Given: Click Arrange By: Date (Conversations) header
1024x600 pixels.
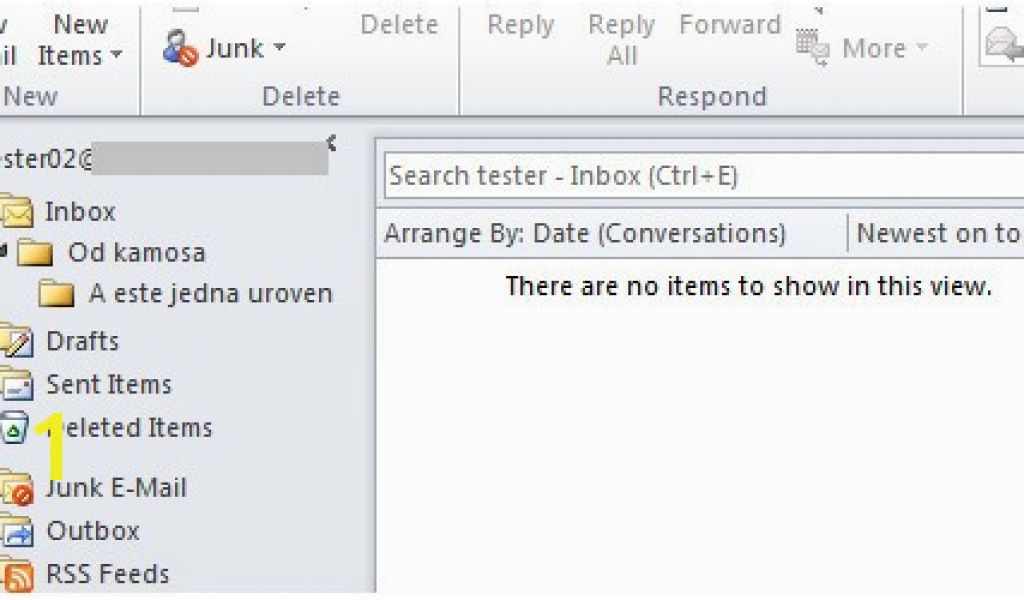Looking at the screenshot, I should 584,233.
